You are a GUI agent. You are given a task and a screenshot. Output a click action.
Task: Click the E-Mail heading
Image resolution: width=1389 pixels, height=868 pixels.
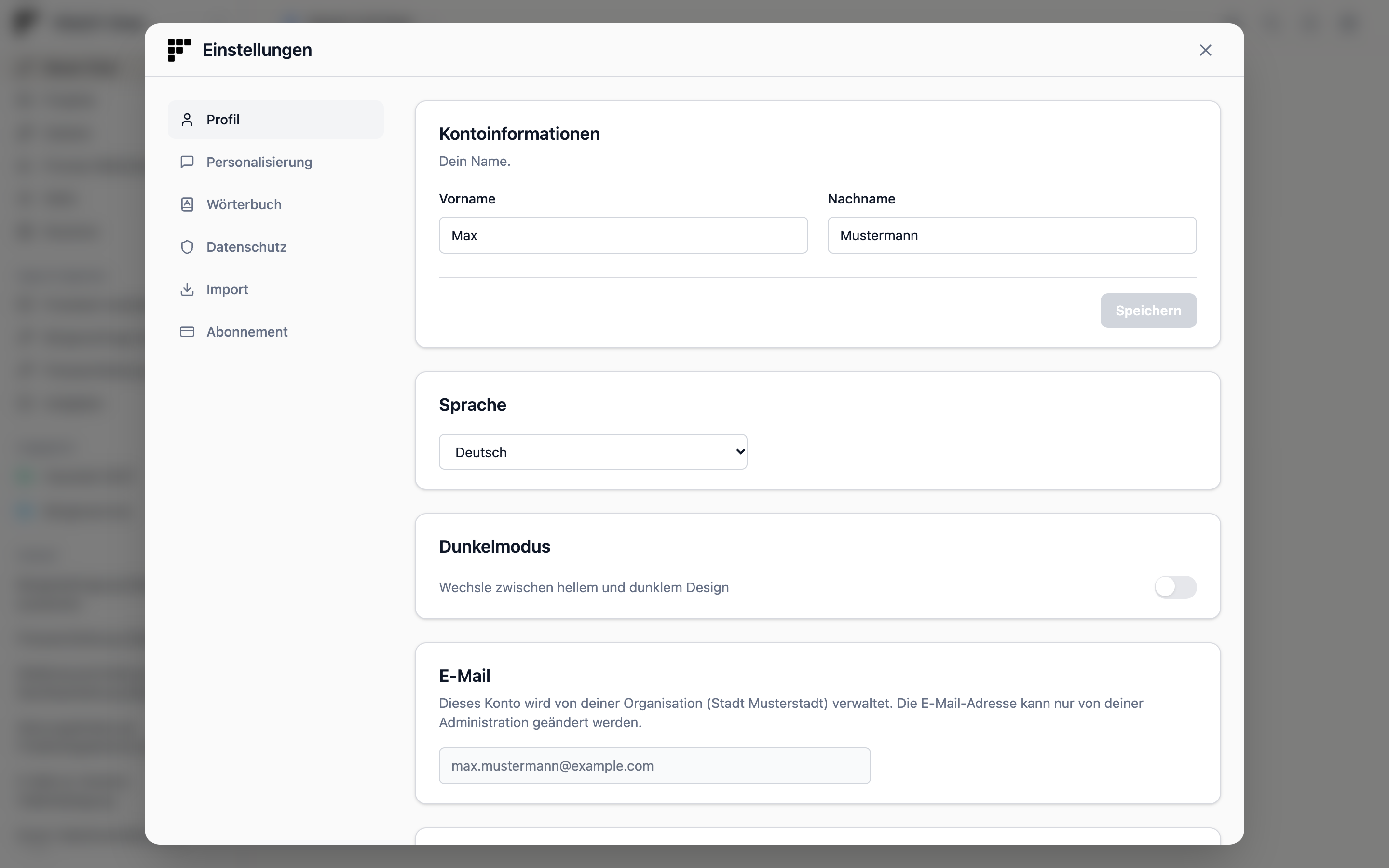pos(464,676)
